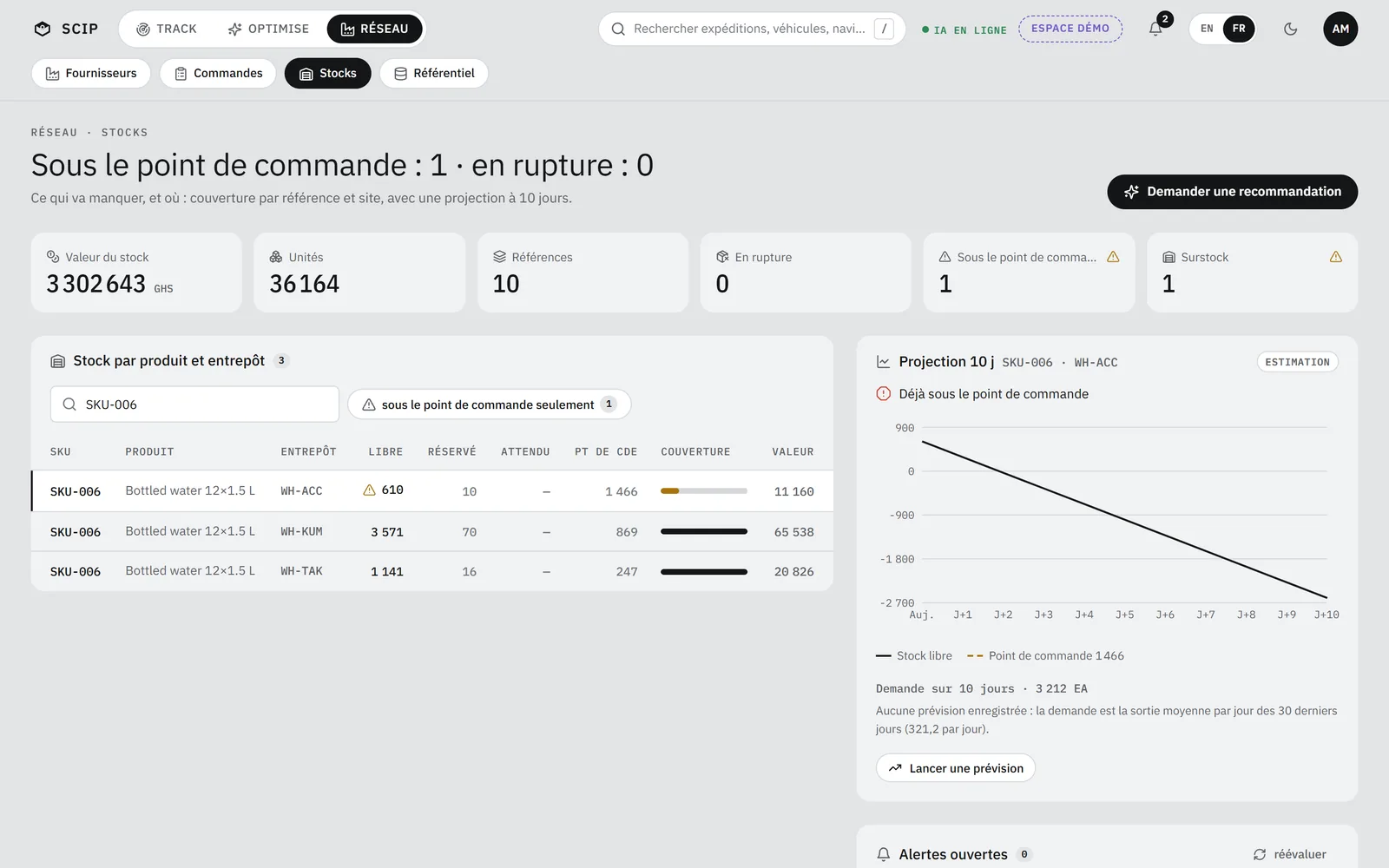Open the TRACK section

pyautogui.click(x=167, y=29)
